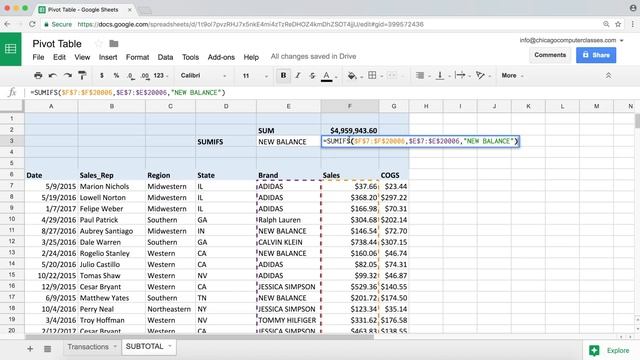Click the Comments button

[550, 55]
